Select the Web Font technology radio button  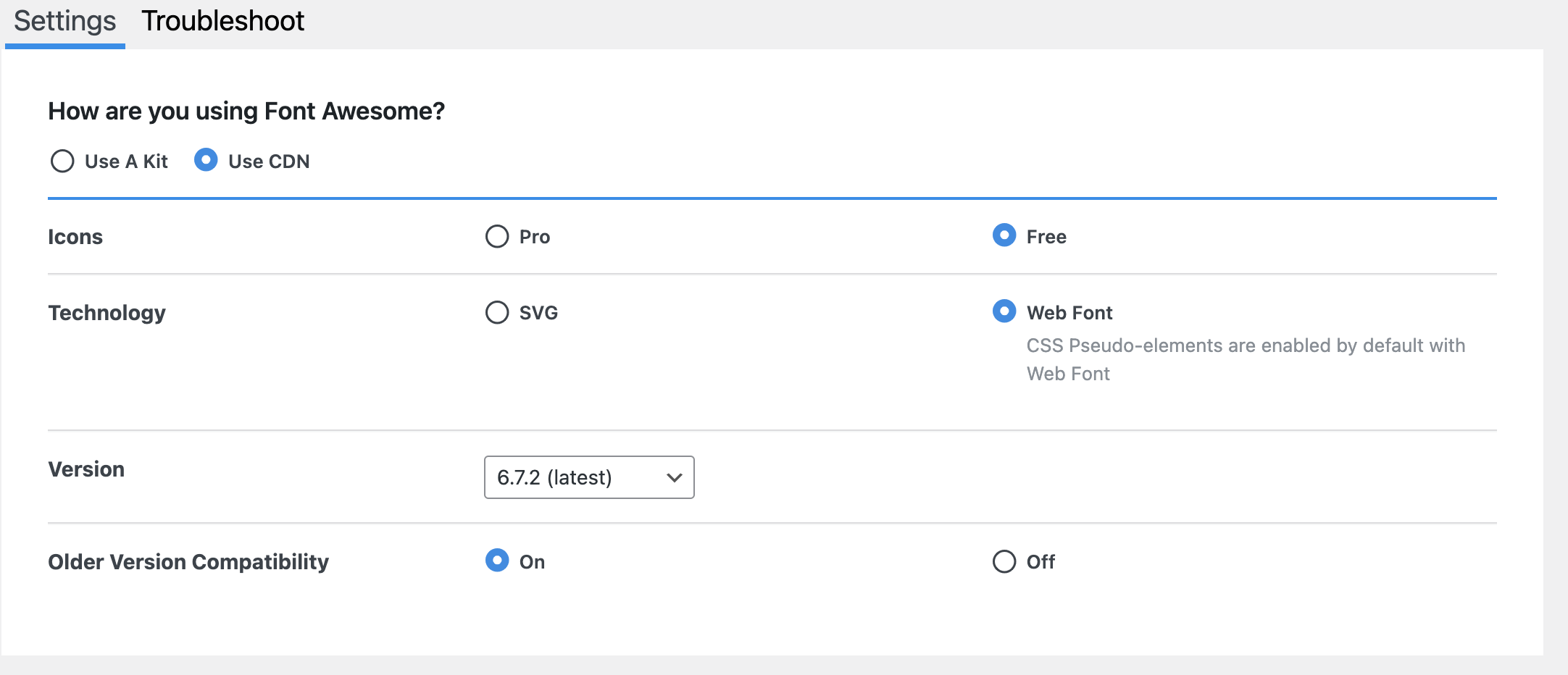1004,311
